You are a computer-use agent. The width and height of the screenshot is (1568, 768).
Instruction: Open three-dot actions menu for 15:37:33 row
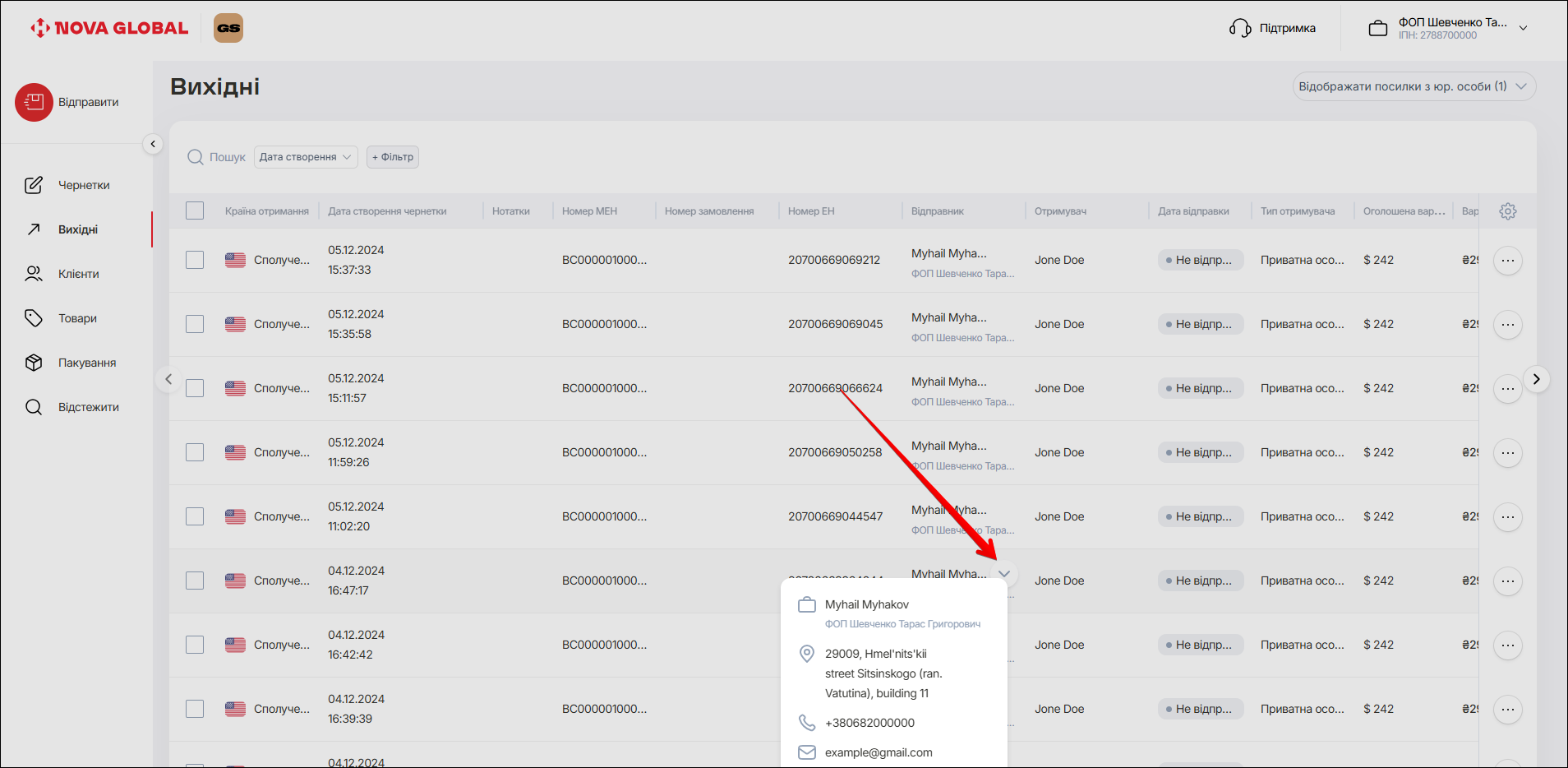(1507, 261)
